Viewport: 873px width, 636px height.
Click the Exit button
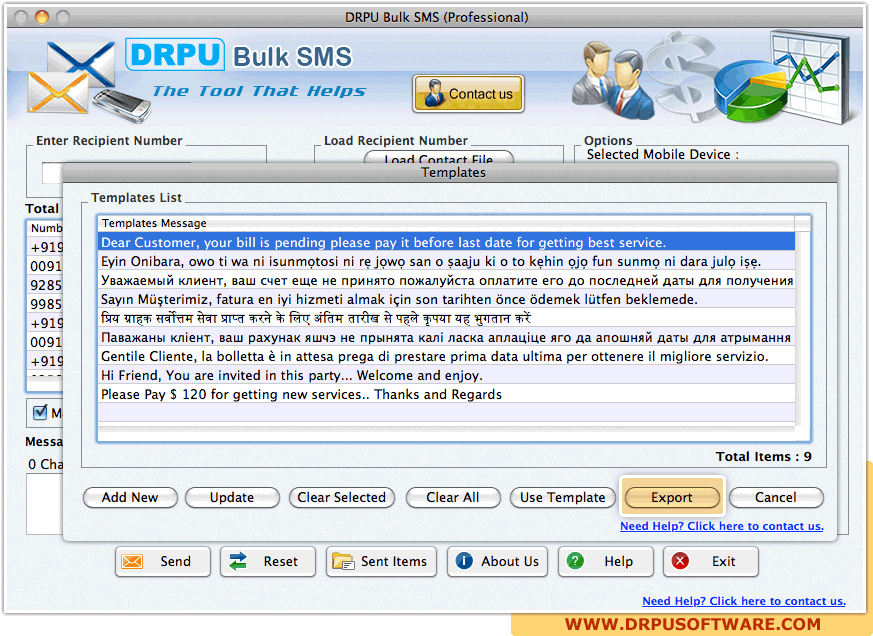[x=711, y=561]
